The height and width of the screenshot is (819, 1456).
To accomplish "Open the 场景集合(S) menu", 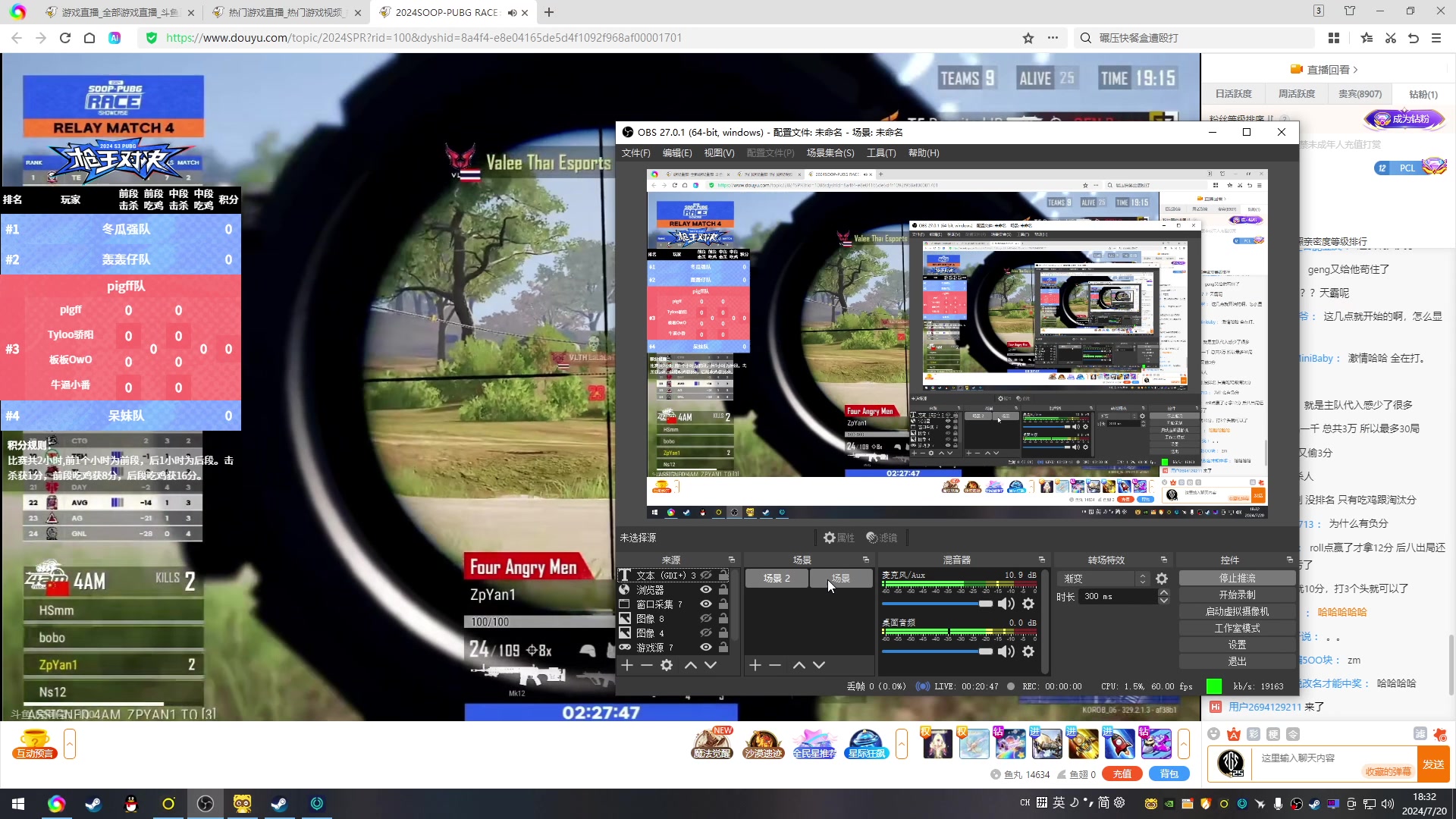I will (x=830, y=153).
